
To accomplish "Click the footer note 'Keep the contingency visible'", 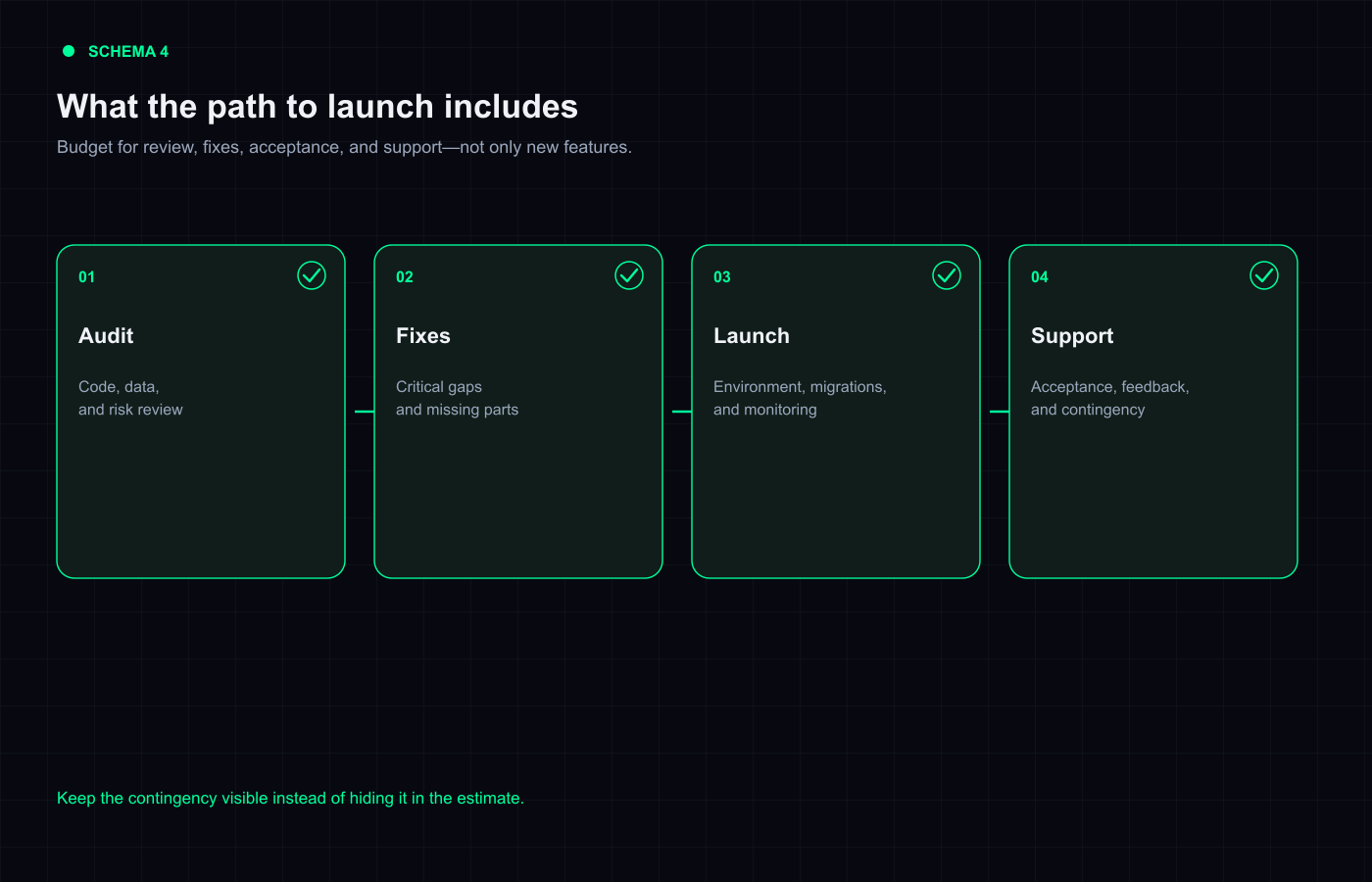I will pyautogui.click(x=290, y=798).
